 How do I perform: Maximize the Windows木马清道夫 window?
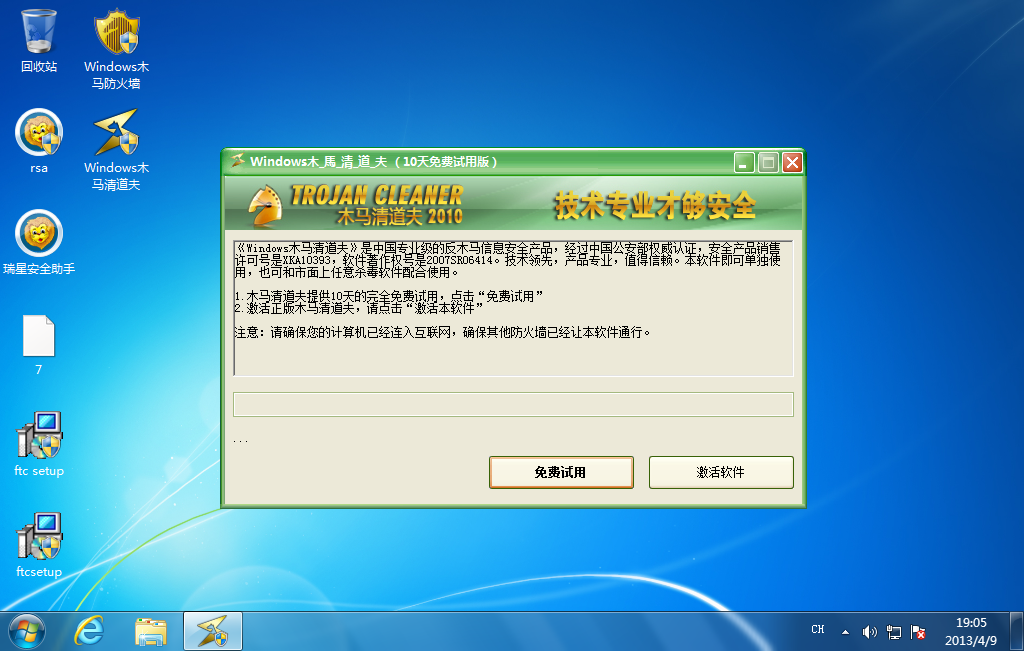click(768, 162)
